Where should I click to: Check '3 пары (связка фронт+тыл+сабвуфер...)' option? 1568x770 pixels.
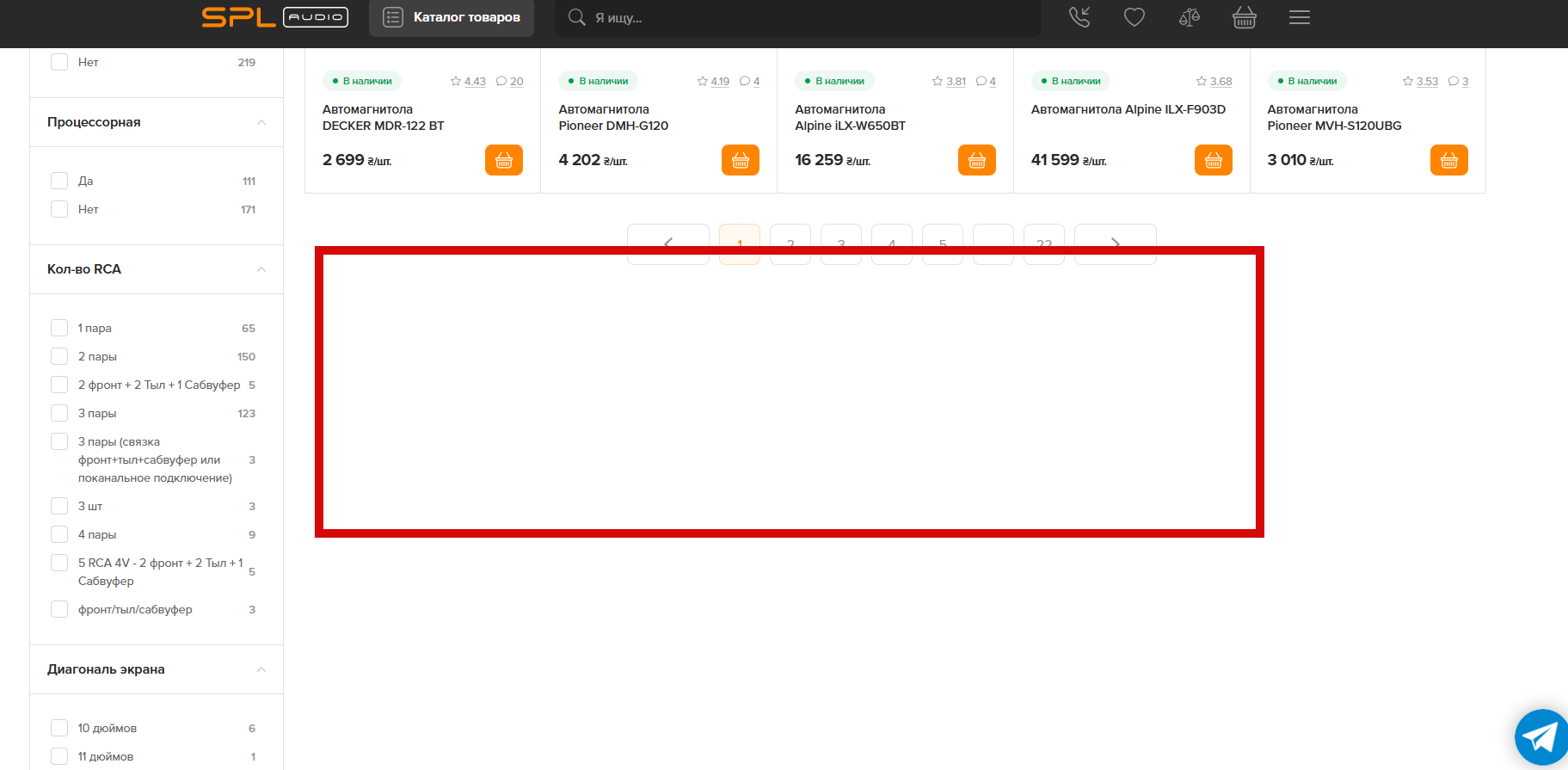[59, 441]
